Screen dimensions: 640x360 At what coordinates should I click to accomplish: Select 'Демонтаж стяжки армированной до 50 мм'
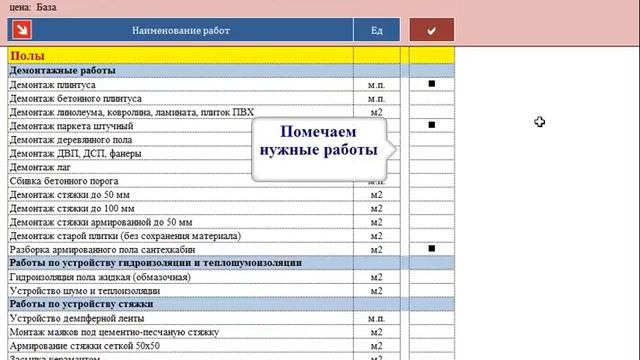(x=101, y=222)
